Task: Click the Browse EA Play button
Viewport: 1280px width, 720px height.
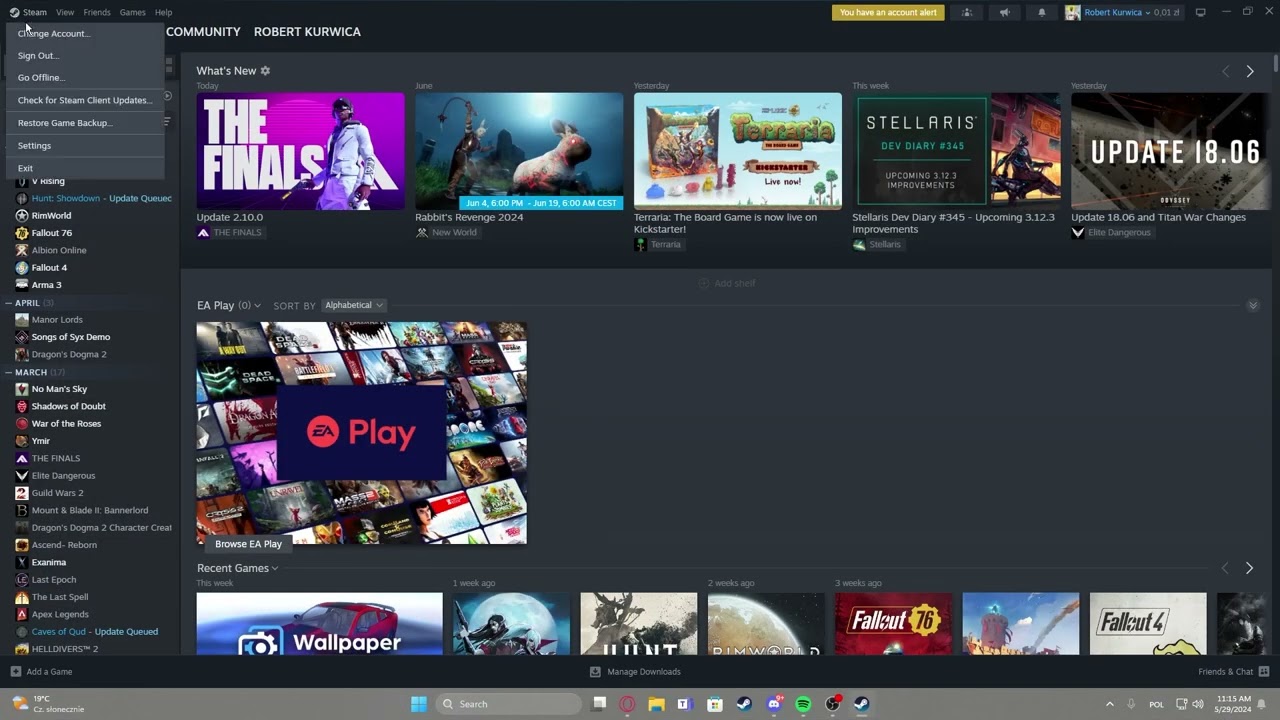Action: 248,544
